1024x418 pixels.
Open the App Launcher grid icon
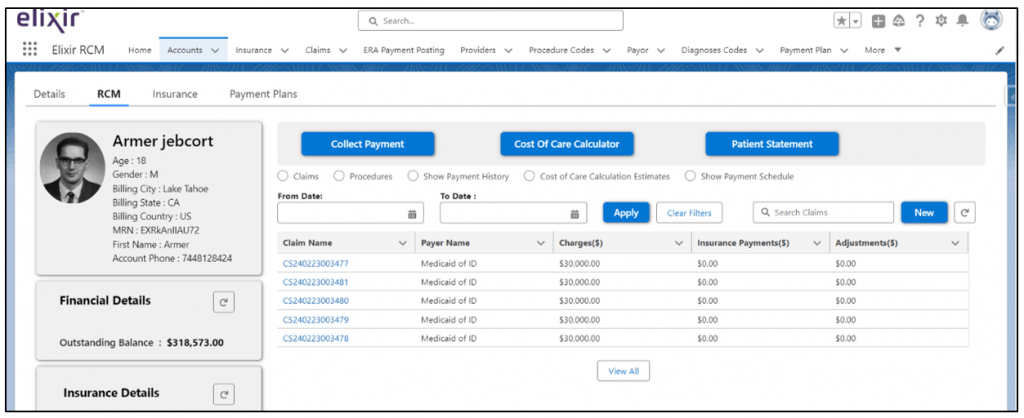pos(30,49)
